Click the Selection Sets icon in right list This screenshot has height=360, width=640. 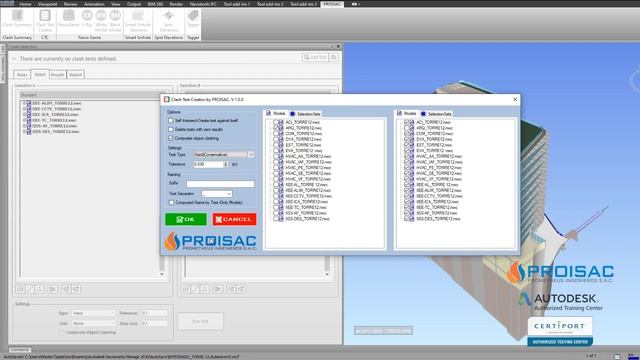[423, 114]
